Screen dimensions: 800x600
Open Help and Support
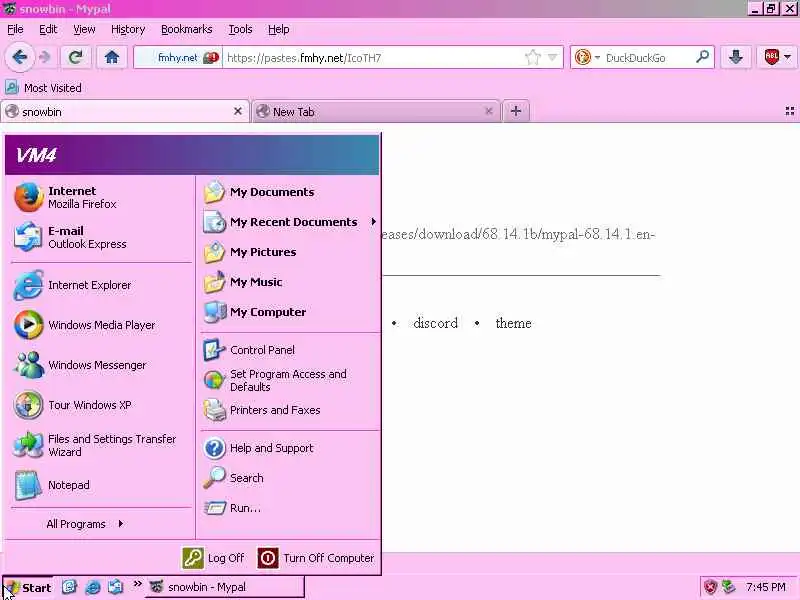pyautogui.click(x=290, y=448)
